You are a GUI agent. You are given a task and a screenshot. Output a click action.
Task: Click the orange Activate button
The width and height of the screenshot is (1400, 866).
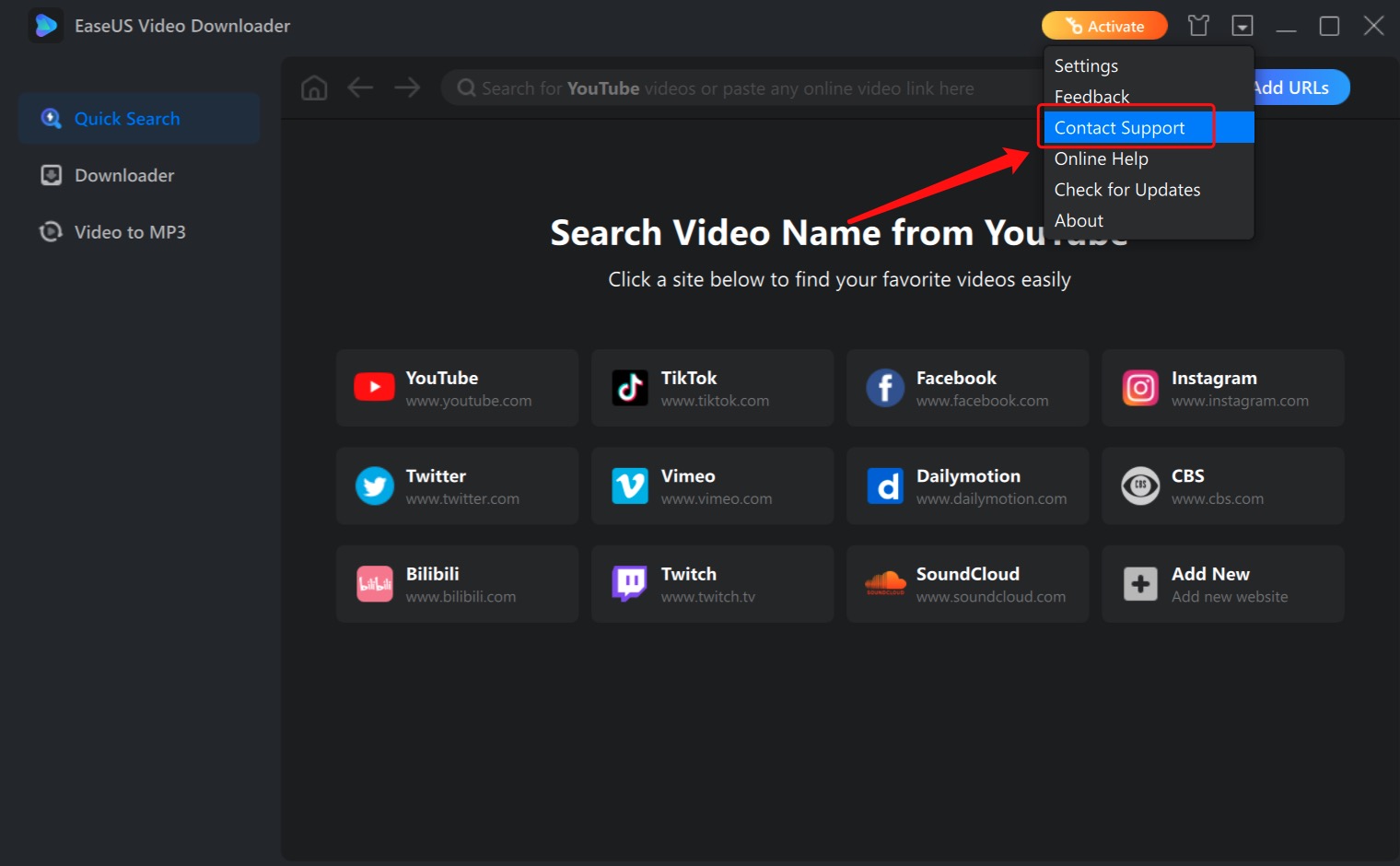point(1104,26)
